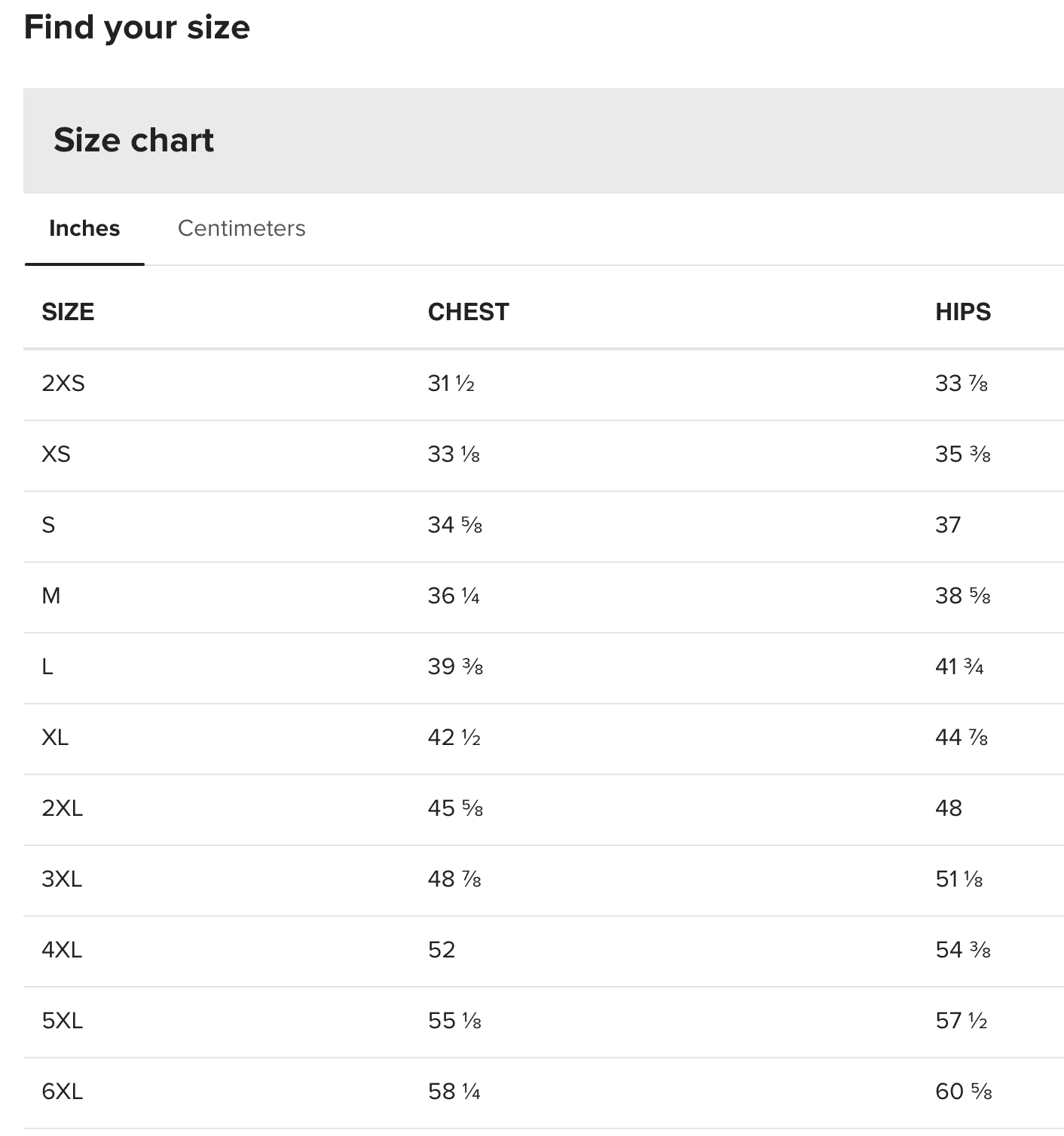Click the L chest value 39 ⅜

pos(455,667)
